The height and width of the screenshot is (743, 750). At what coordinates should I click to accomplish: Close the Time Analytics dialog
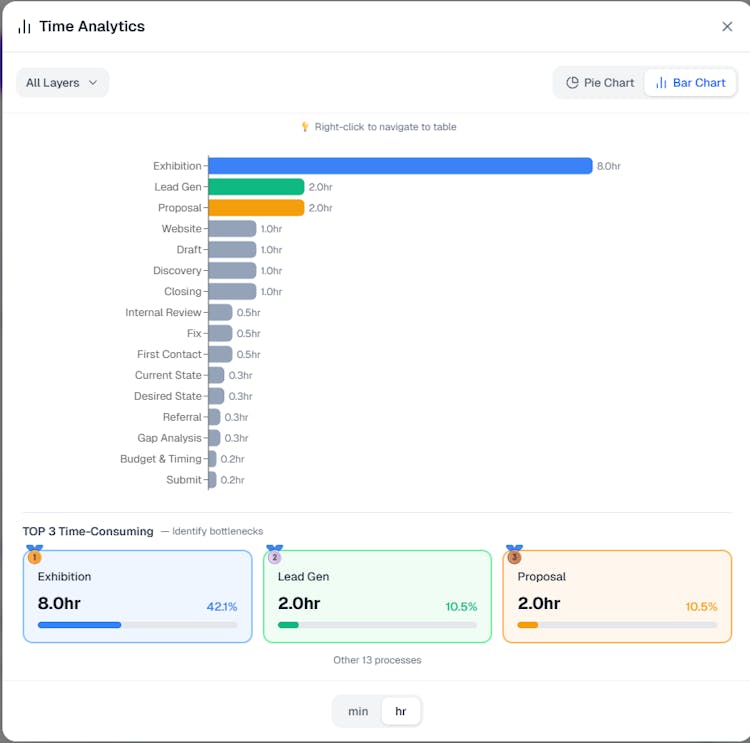point(727,27)
